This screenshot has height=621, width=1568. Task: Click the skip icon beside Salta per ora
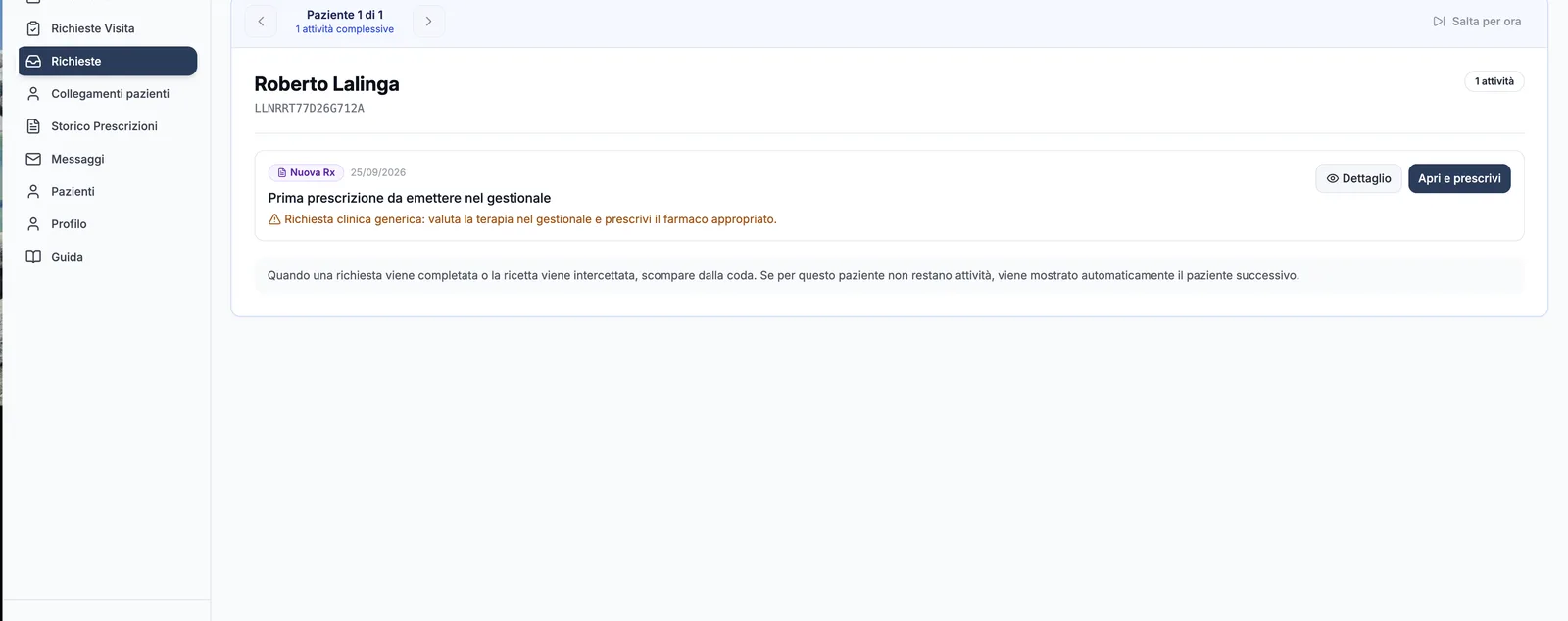coord(1439,22)
